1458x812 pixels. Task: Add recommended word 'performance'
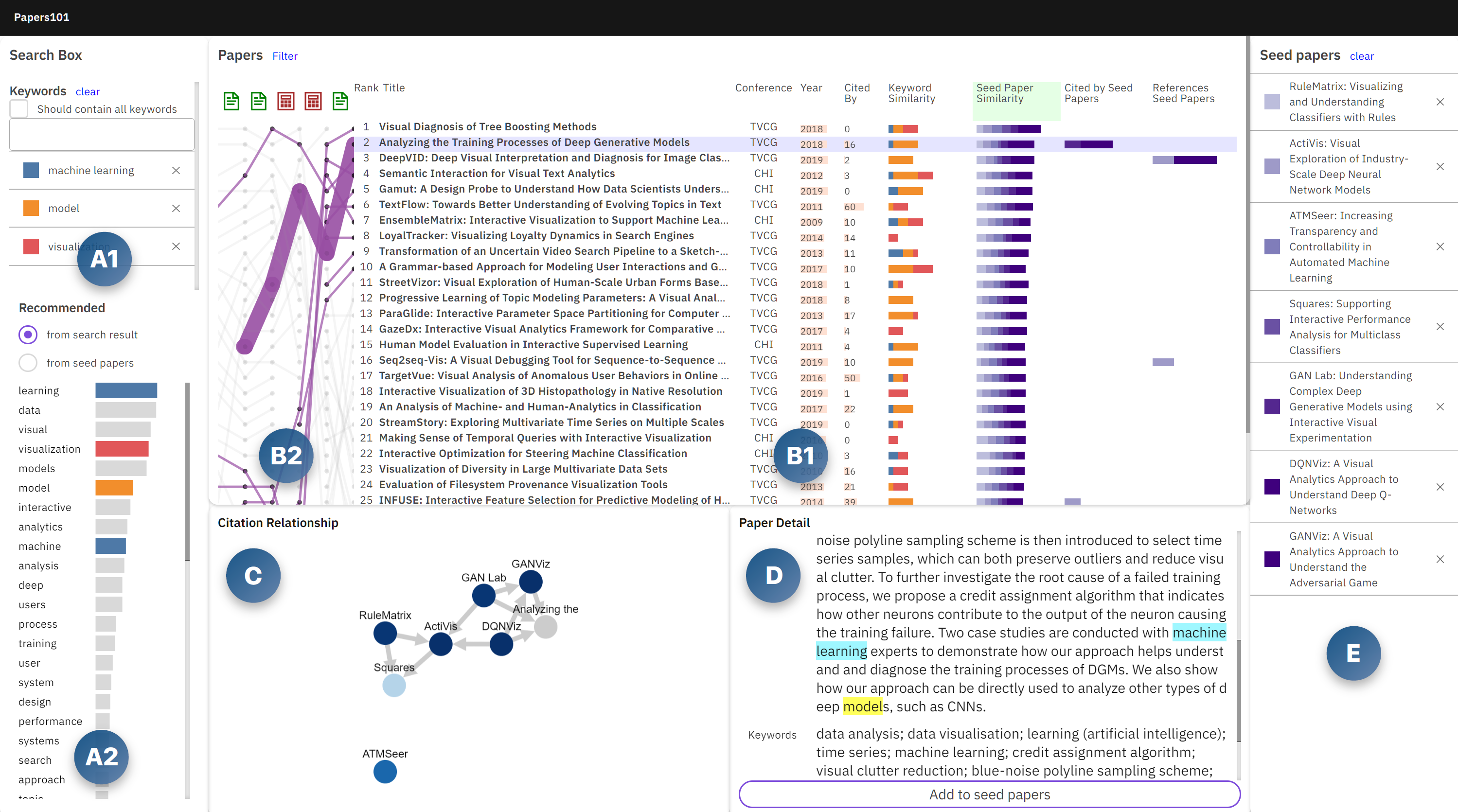[x=51, y=722]
